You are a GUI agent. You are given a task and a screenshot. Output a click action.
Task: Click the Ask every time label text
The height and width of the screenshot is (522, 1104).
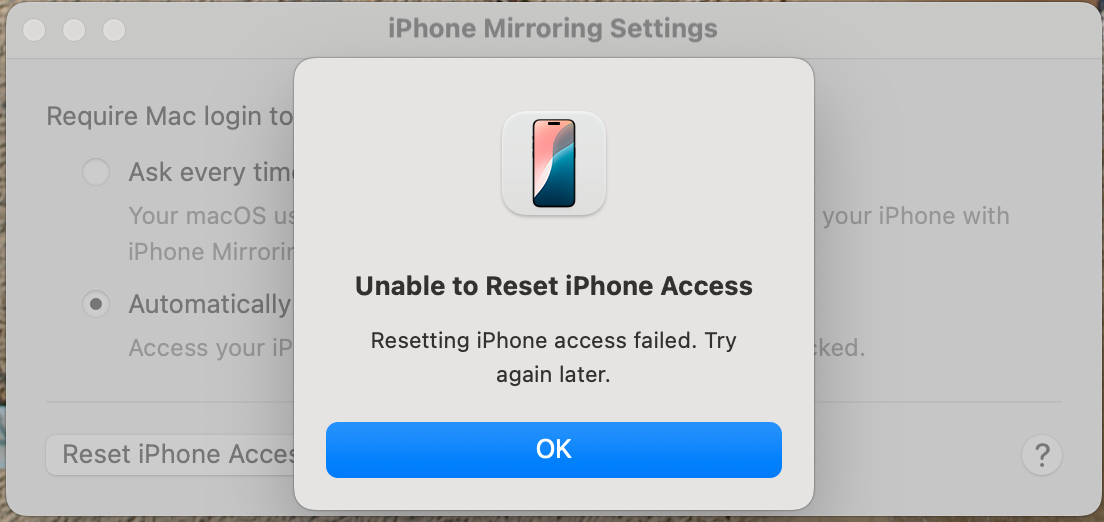click(211, 172)
